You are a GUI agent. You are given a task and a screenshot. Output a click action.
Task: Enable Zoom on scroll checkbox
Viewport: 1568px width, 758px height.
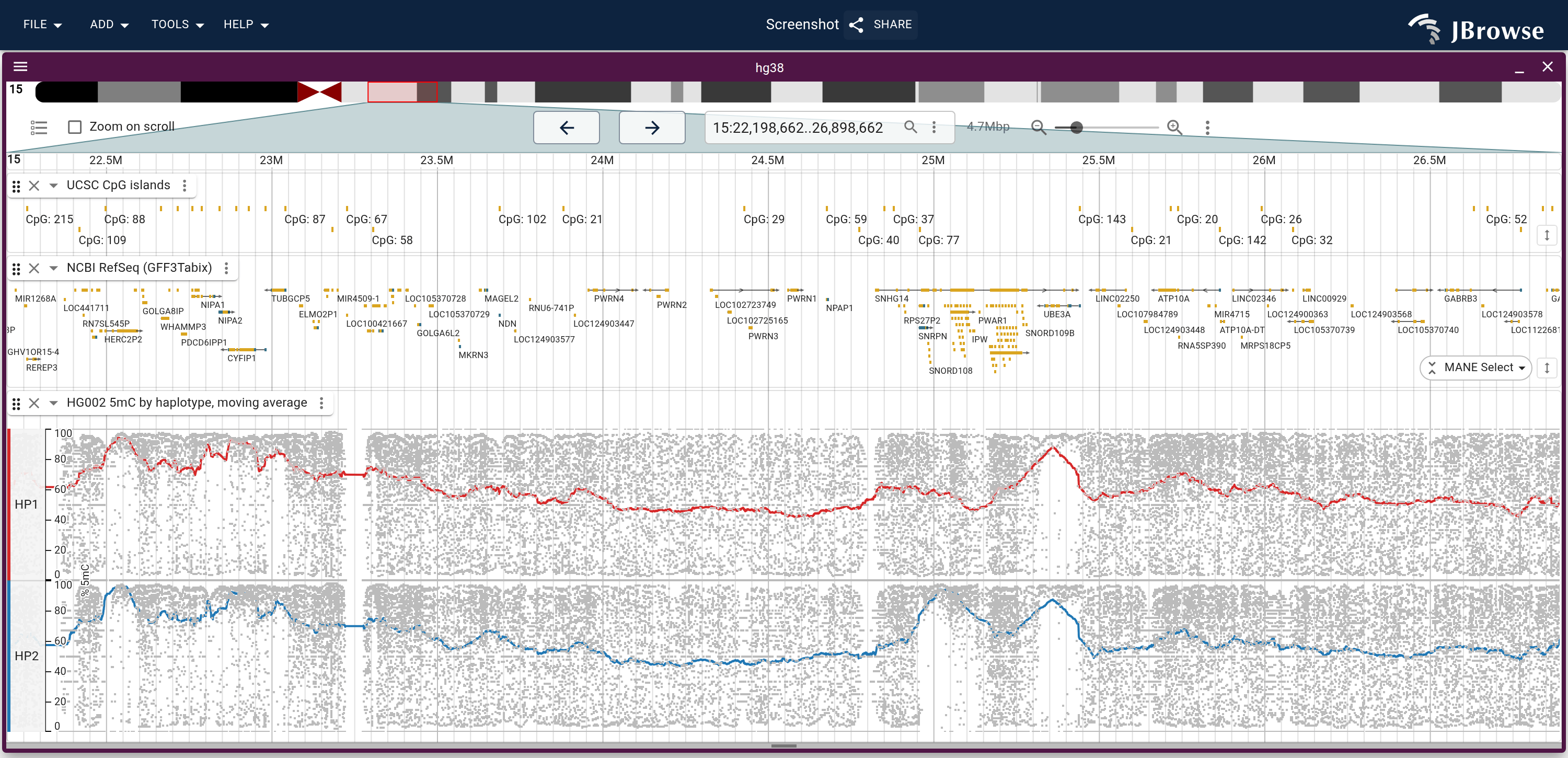(x=75, y=127)
